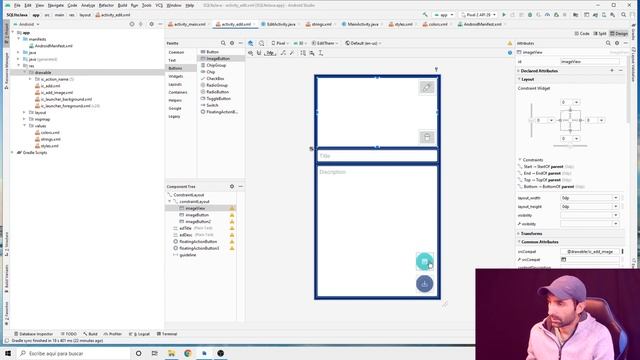Add a declared attribute with plus icon
The height and width of the screenshot is (360, 640).
click(612, 71)
